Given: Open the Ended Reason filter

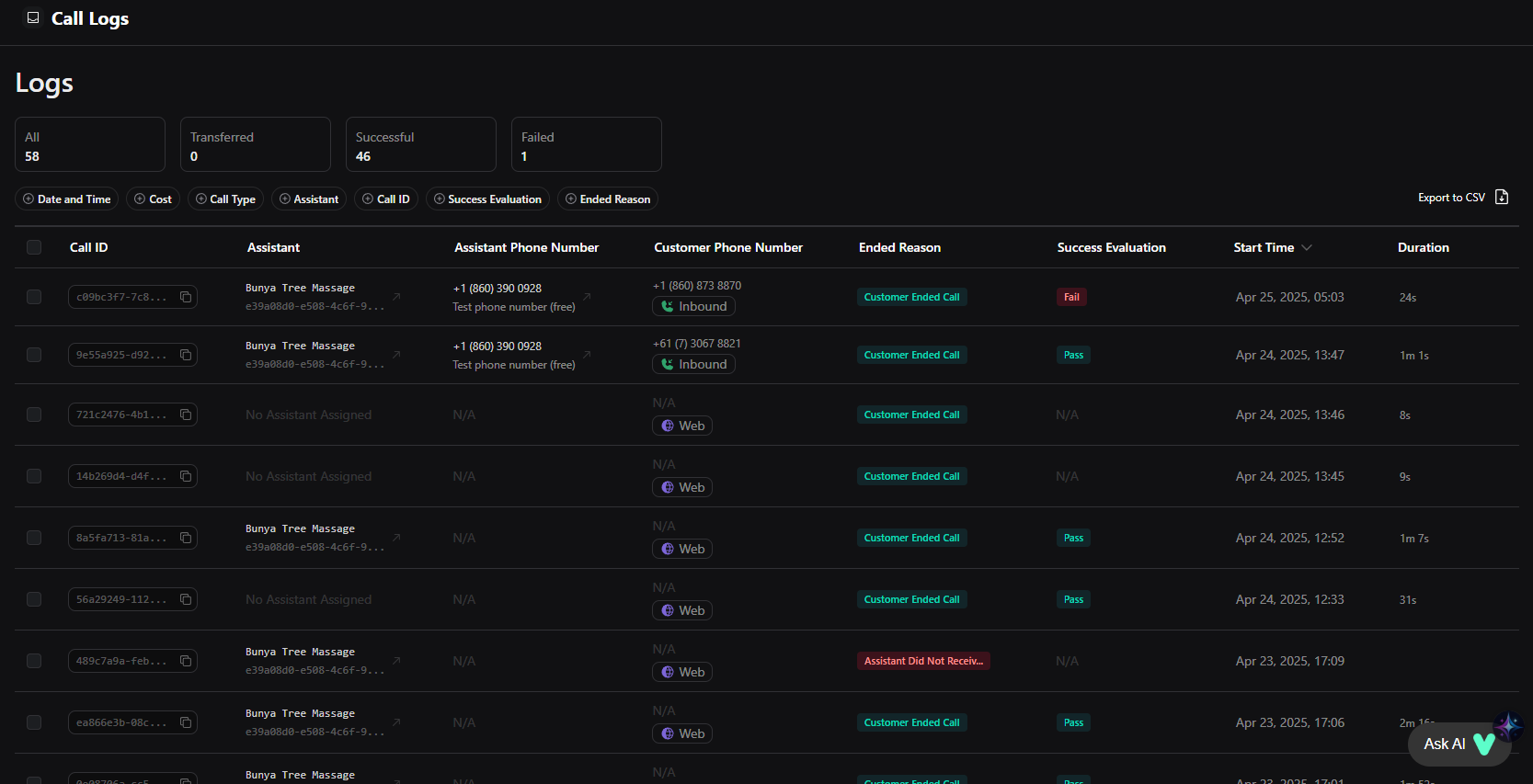Looking at the screenshot, I should [608, 199].
